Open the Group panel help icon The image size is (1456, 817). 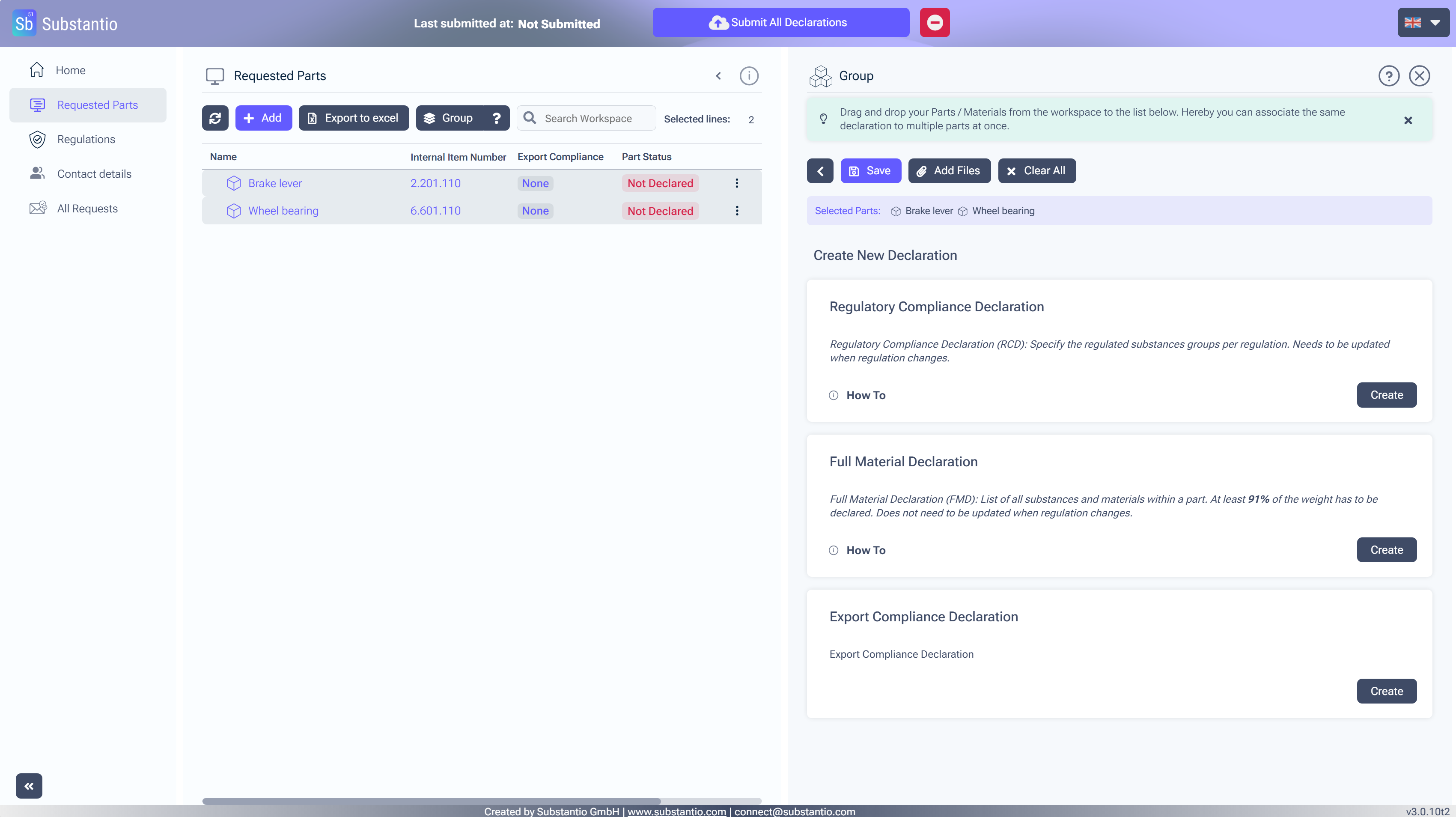(1388, 76)
